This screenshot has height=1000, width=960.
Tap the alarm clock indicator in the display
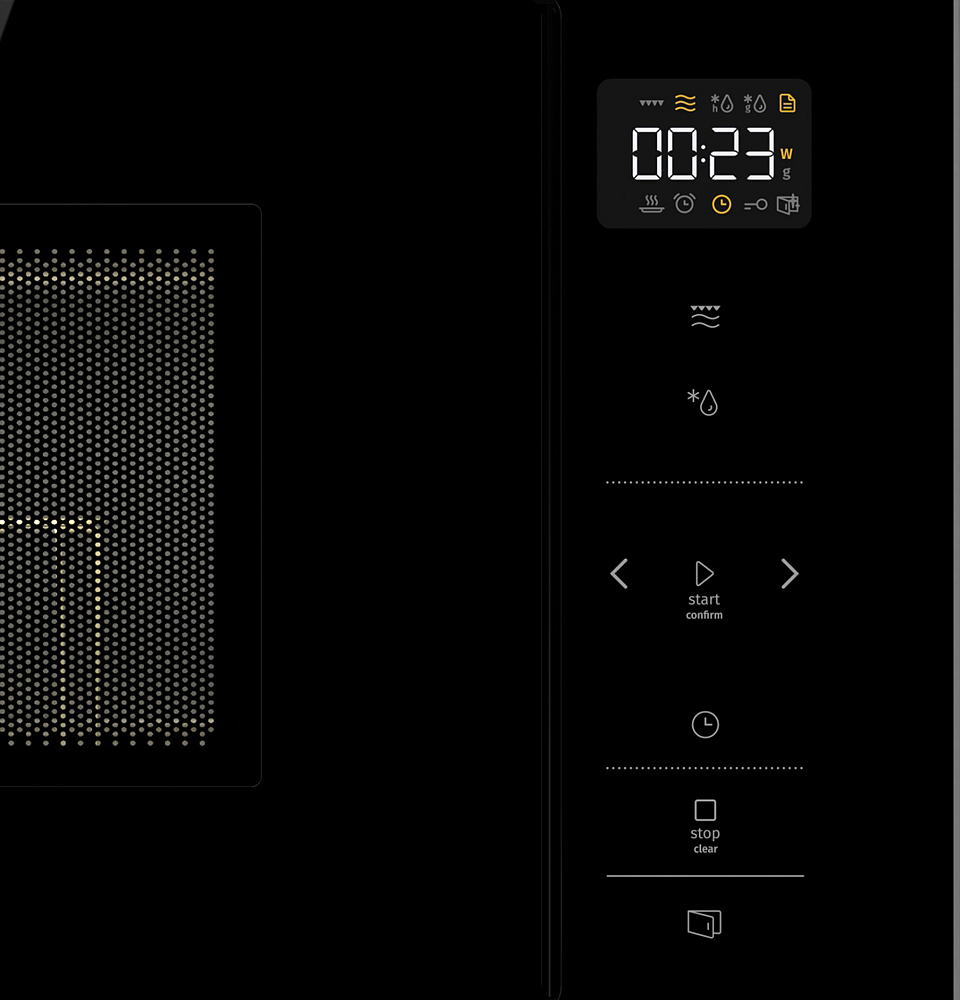[685, 204]
